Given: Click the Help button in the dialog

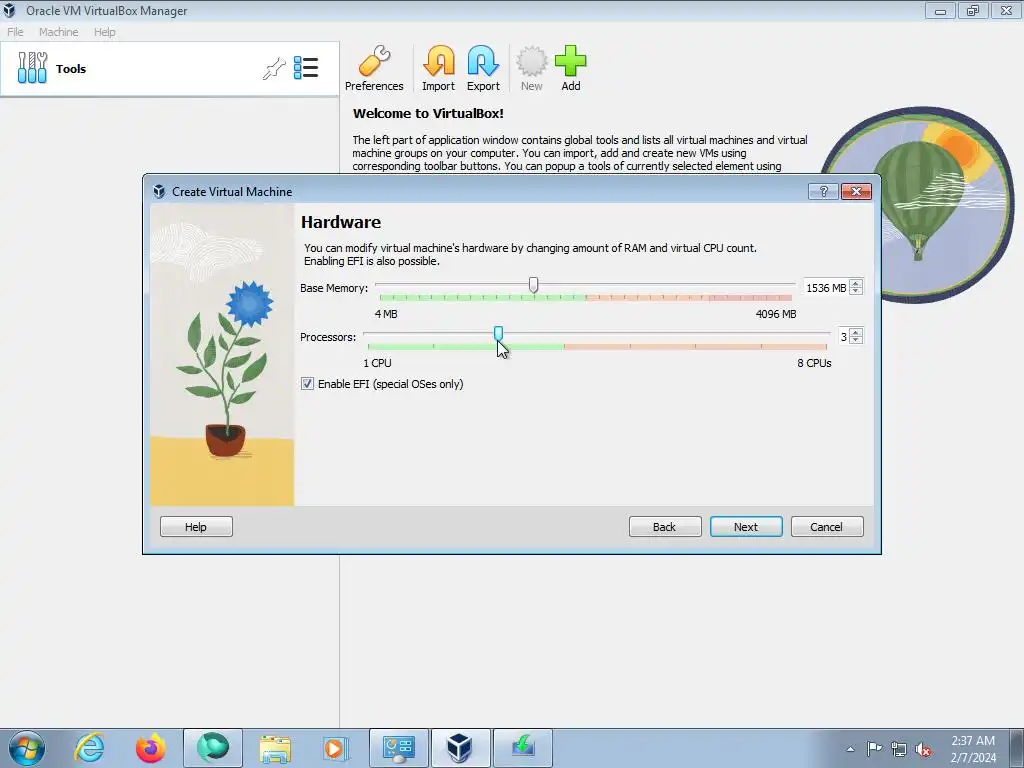Looking at the screenshot, I should (x=196, y=527).
